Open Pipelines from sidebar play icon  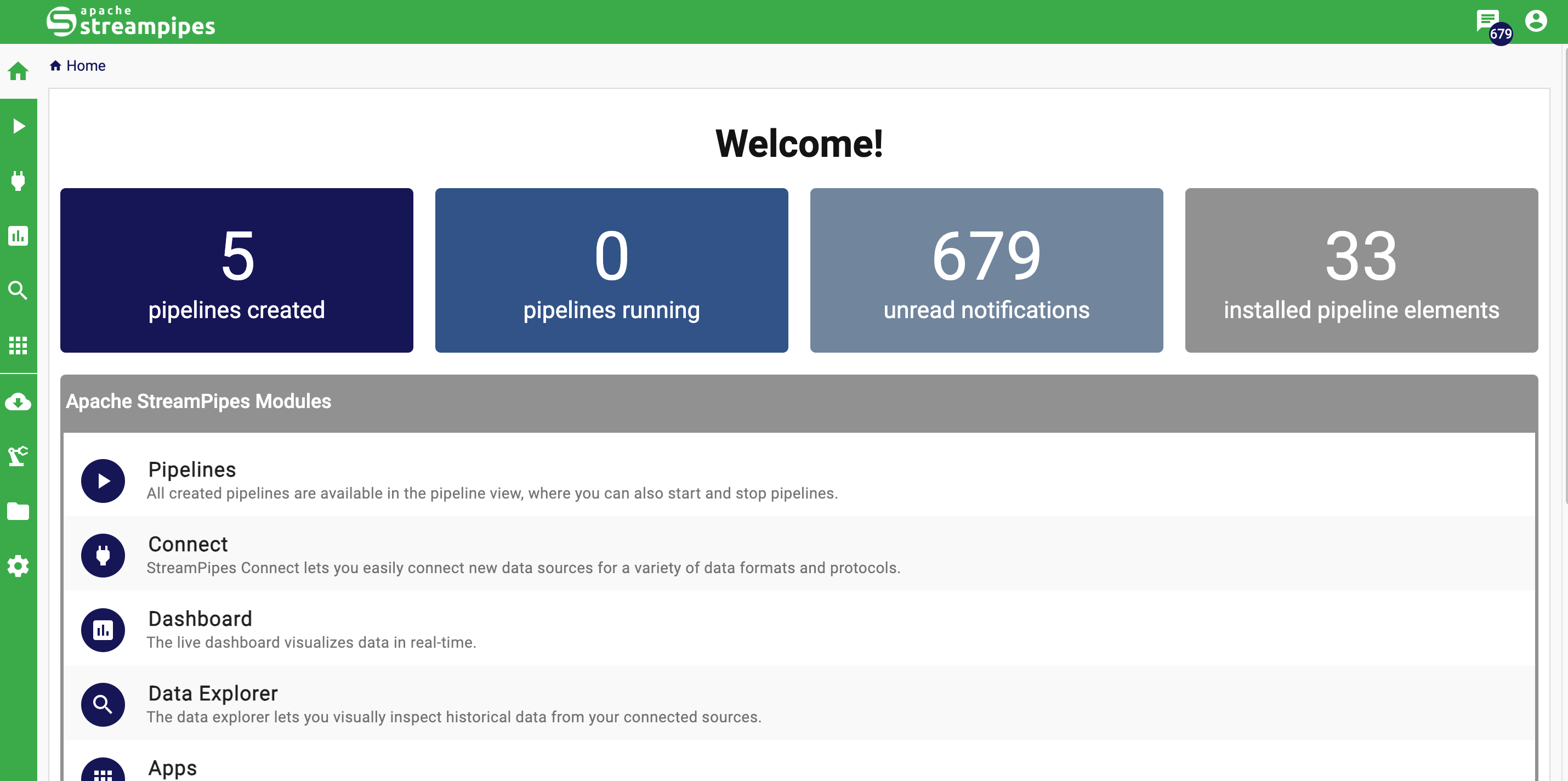18,126
